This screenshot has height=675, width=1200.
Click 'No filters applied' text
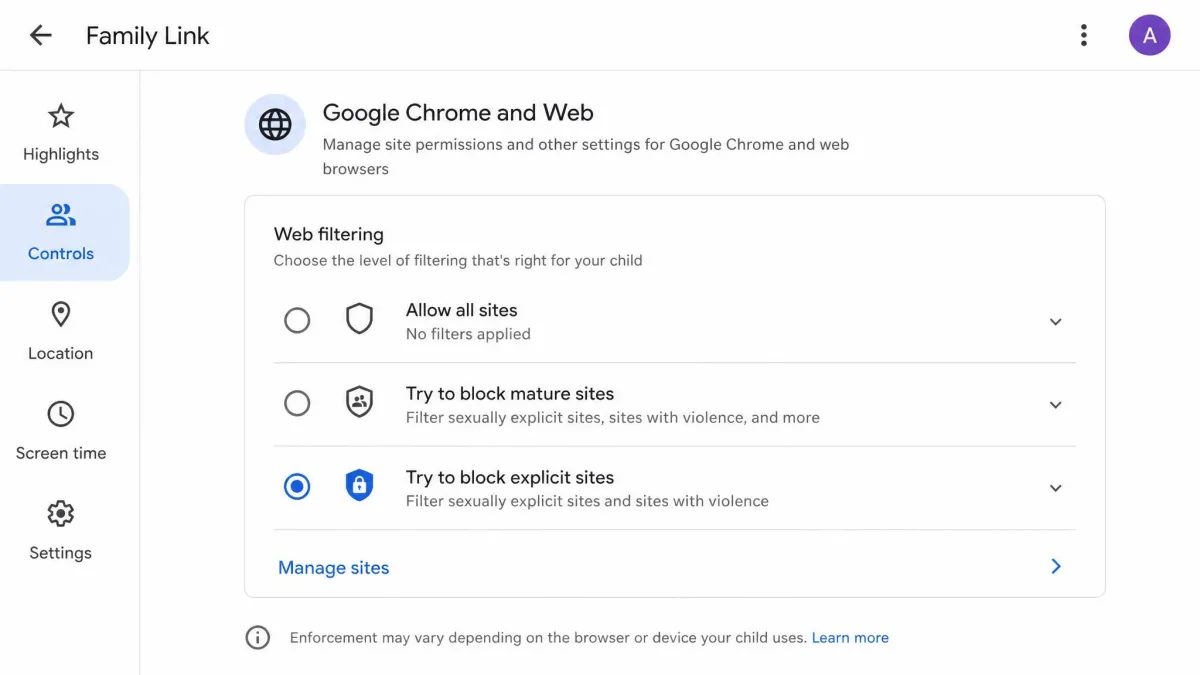point(468,334)
